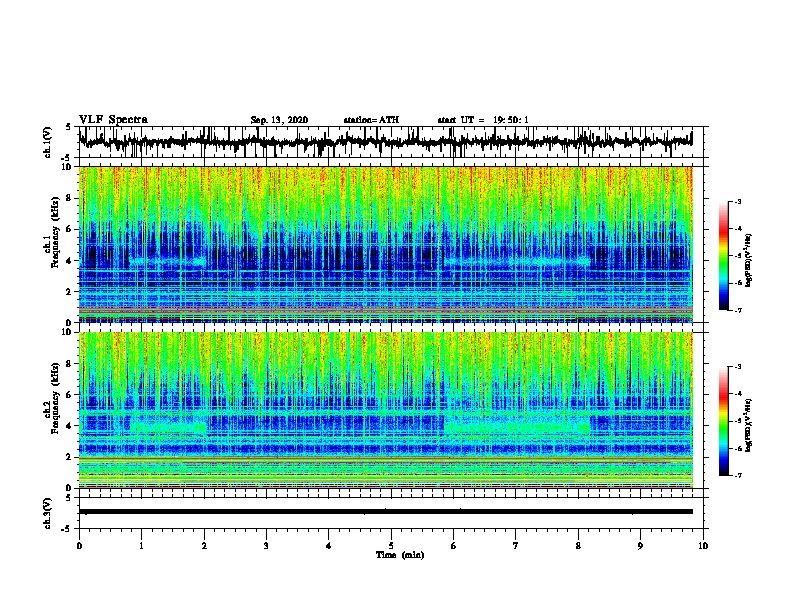Click the time axis tick label "5"
The height and width of the screenshot is (612, 792).
(391, 546)
